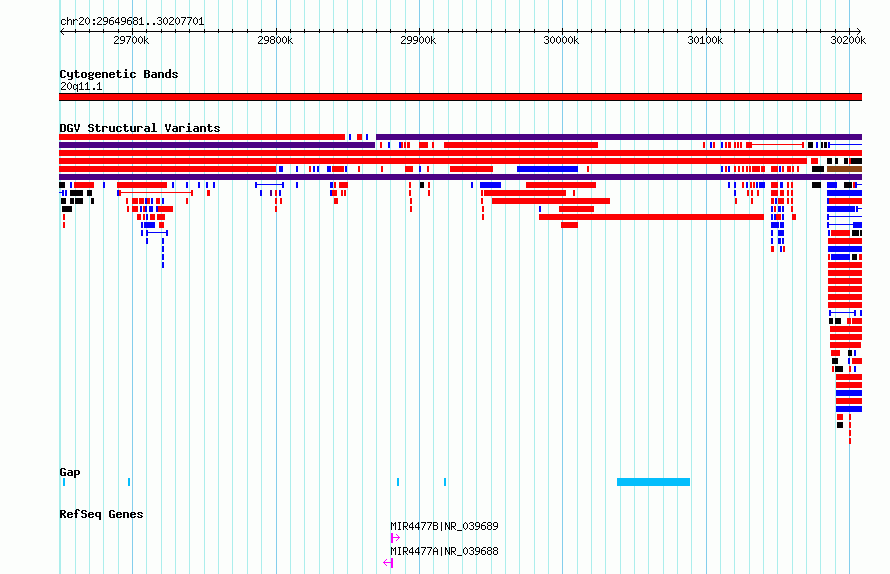Click the leftmost small Gap tick
Viewport: 890px width, 574px height.
[x=64, y=482]
